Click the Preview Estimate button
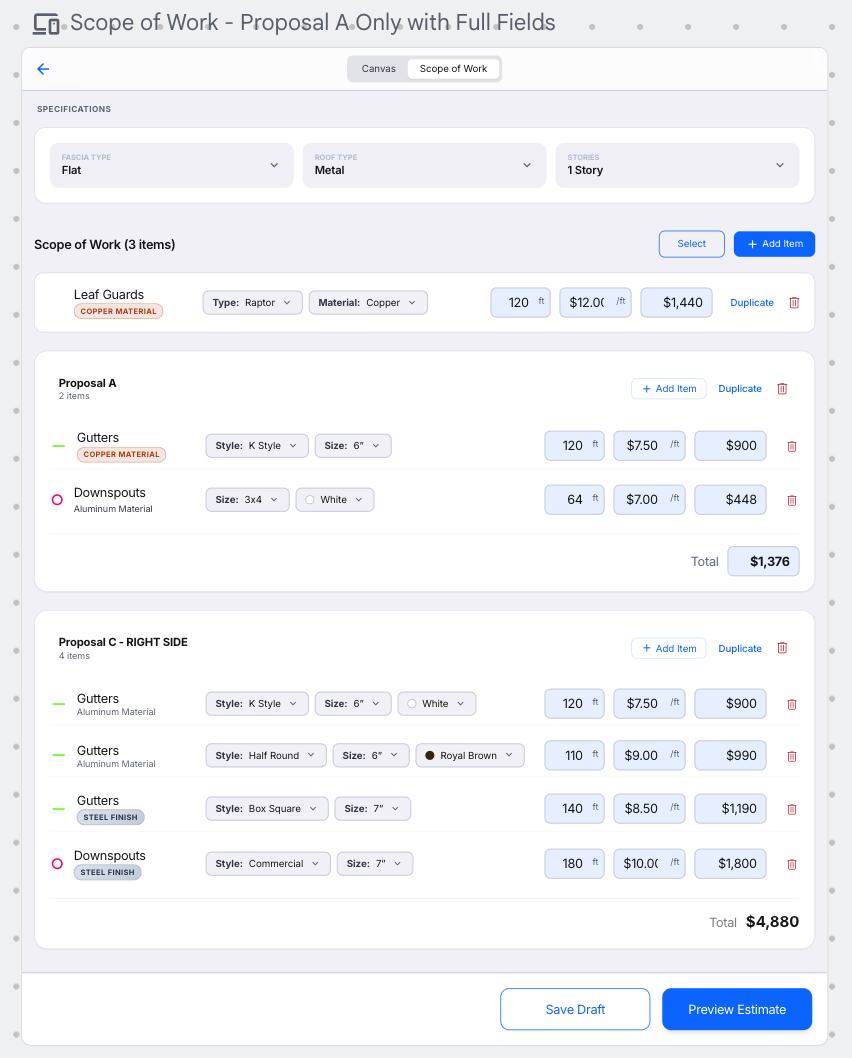 click(x=737, y=1009)
